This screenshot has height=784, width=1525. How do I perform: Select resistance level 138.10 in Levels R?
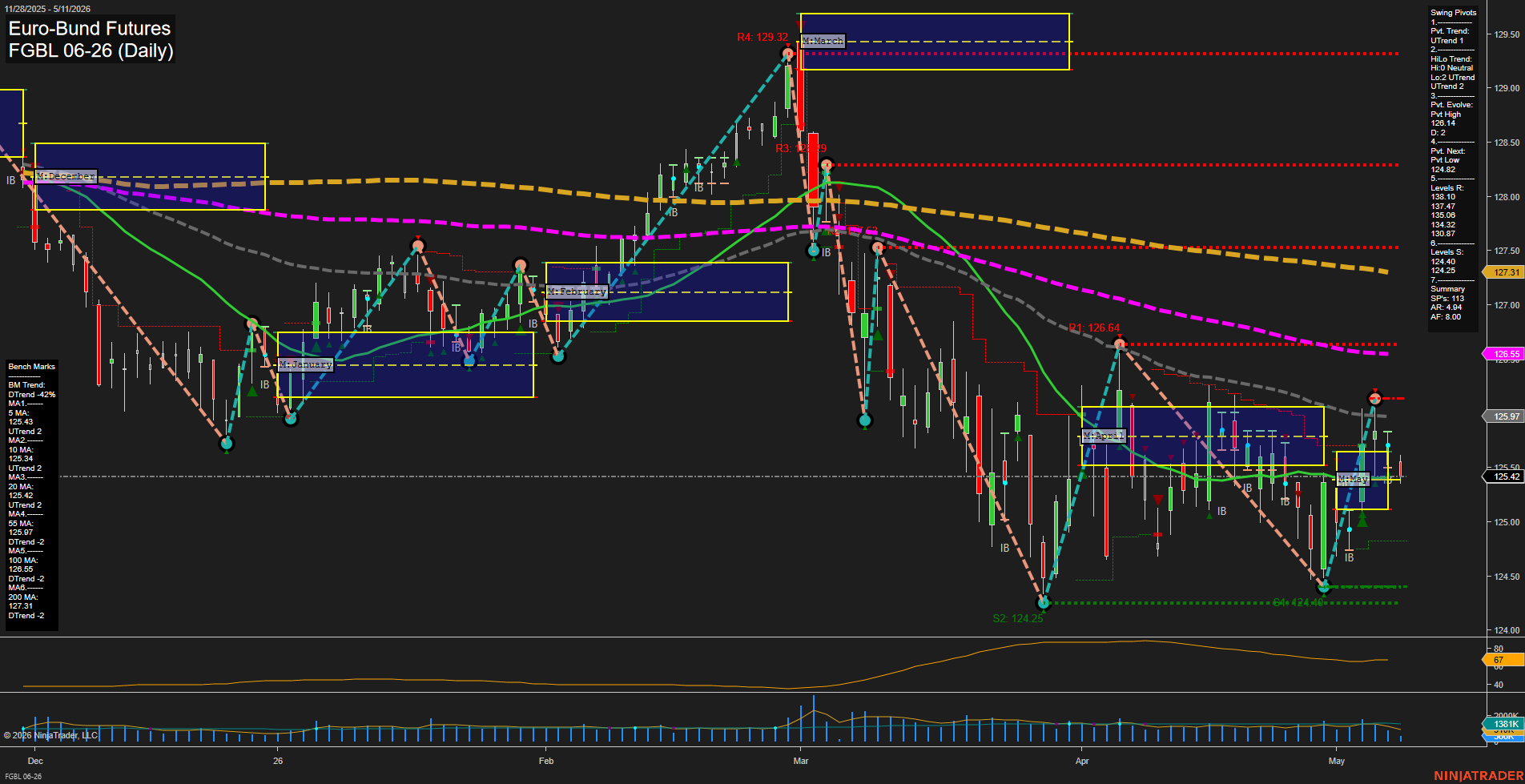click(1443, 197)
